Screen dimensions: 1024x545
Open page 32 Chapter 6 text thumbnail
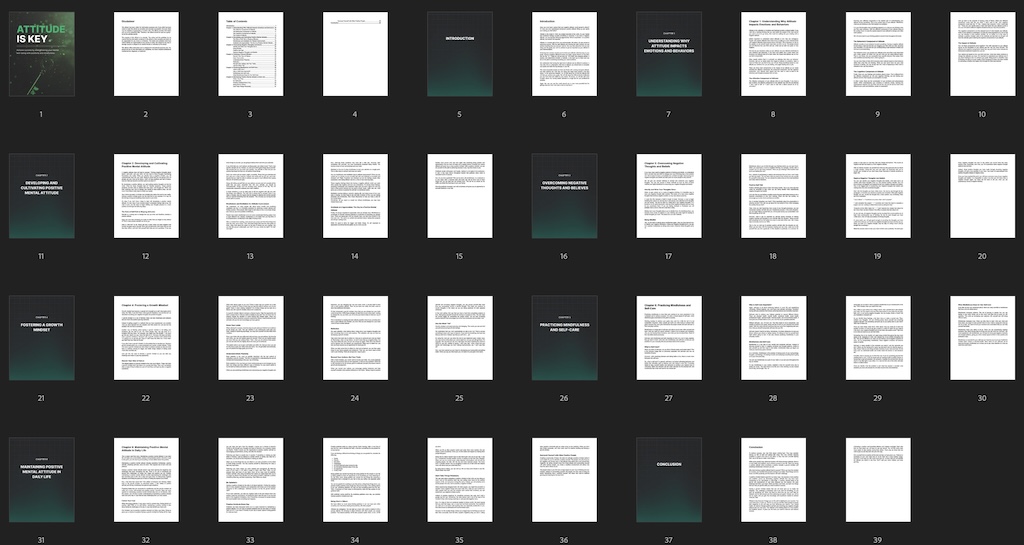[146, 480]
